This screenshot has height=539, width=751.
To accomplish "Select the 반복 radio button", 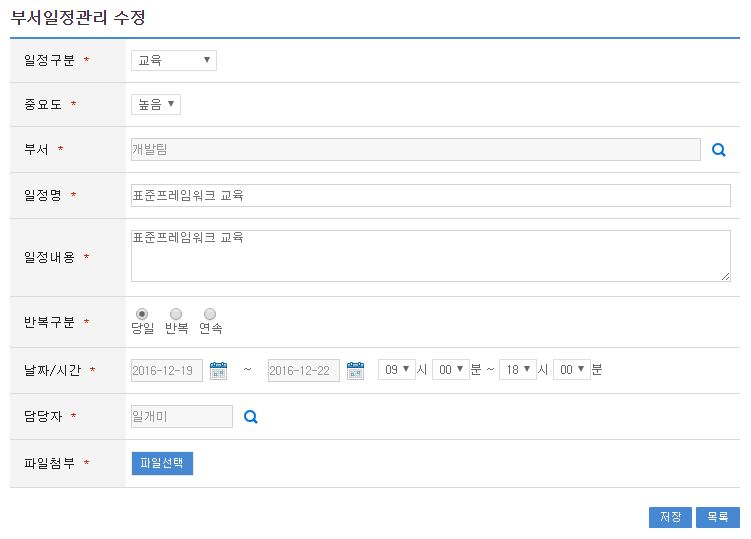I will (x=176, y=314).
